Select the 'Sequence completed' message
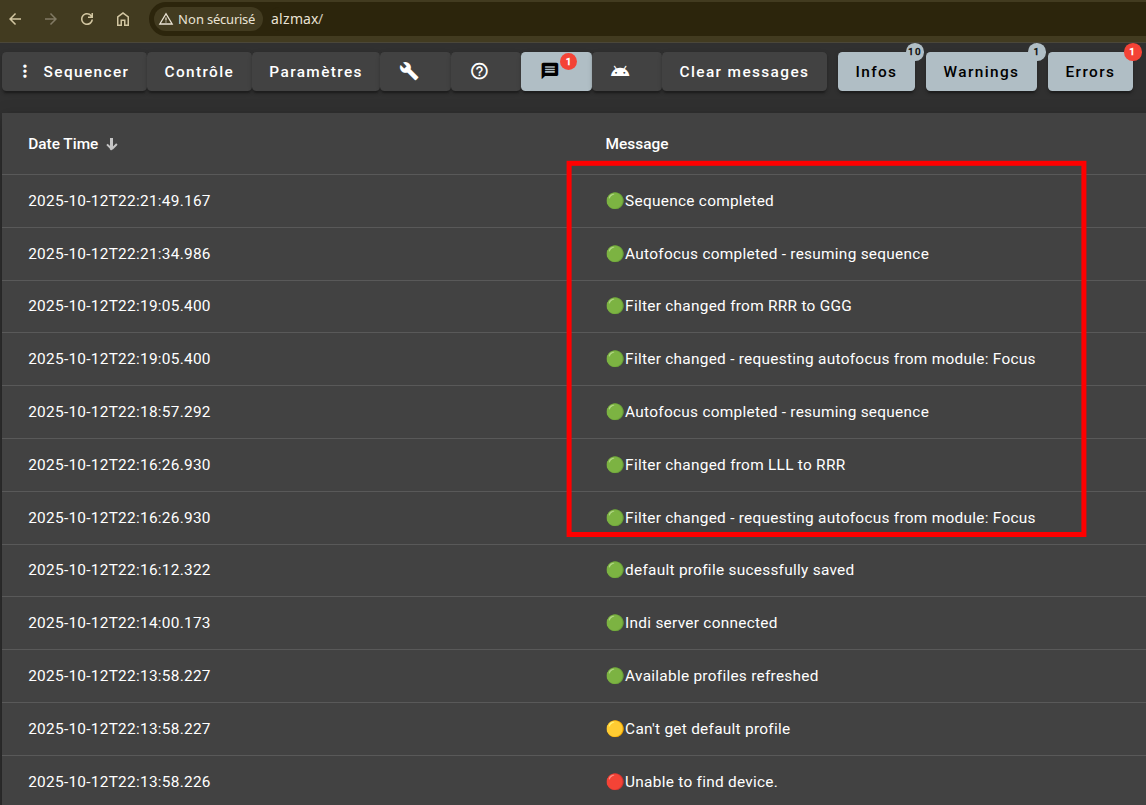 [699, 201]
